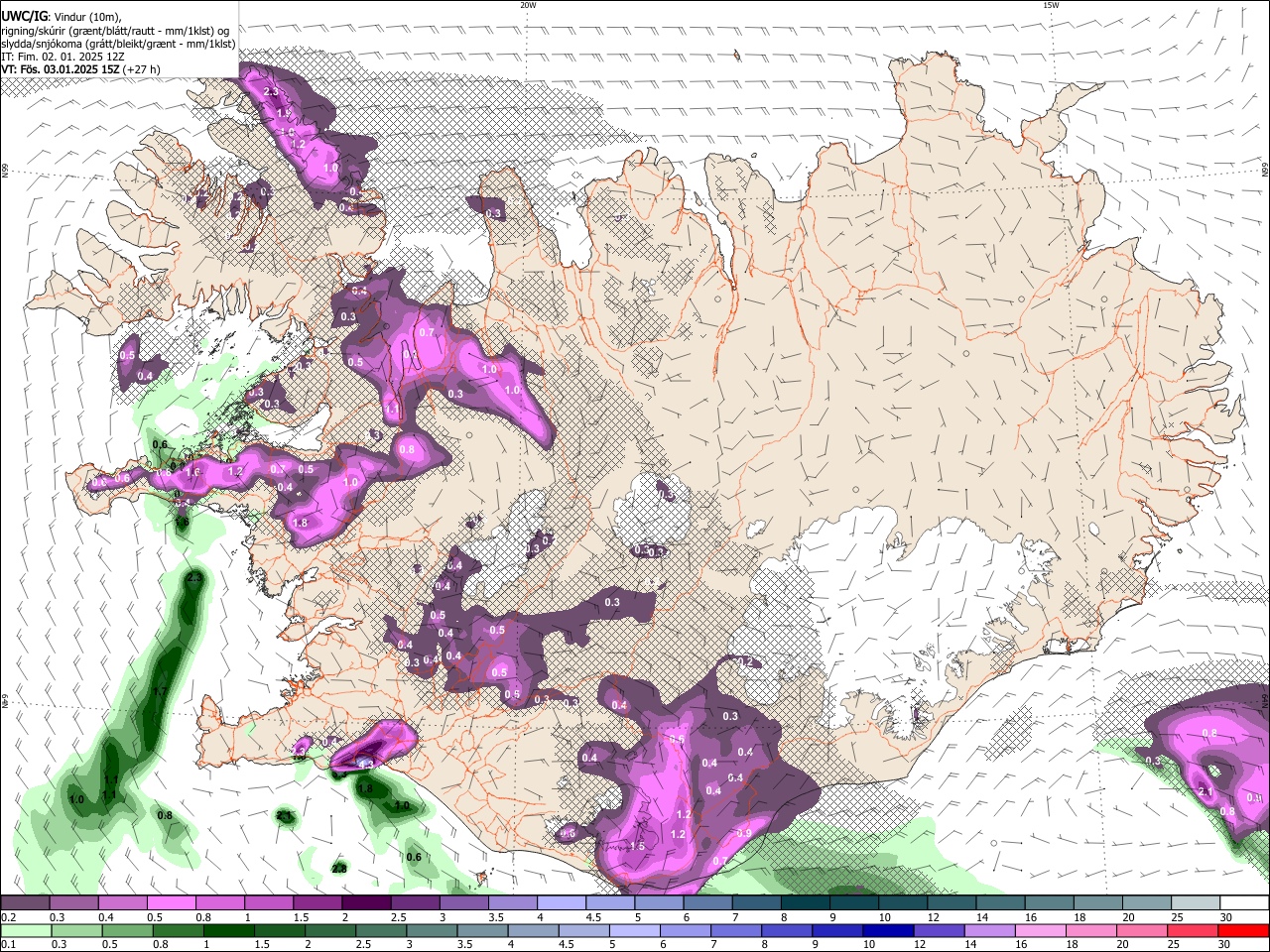The height and width of the screenshot is (952, 1270).
Task: Click the 'slydda/snjókoma' description line
Action: click(x=118, y=44)
